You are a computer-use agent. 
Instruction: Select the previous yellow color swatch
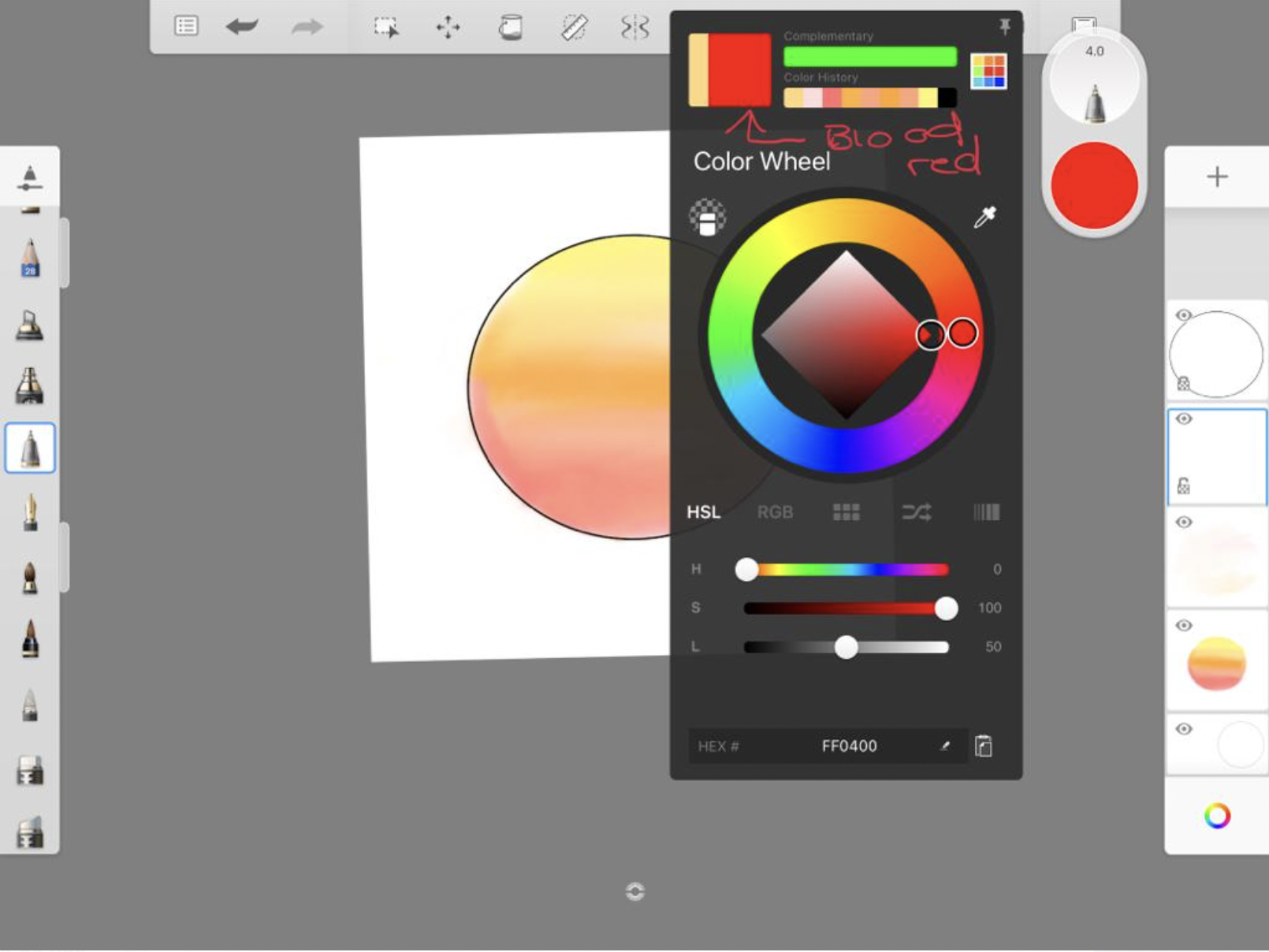[698, 69]
